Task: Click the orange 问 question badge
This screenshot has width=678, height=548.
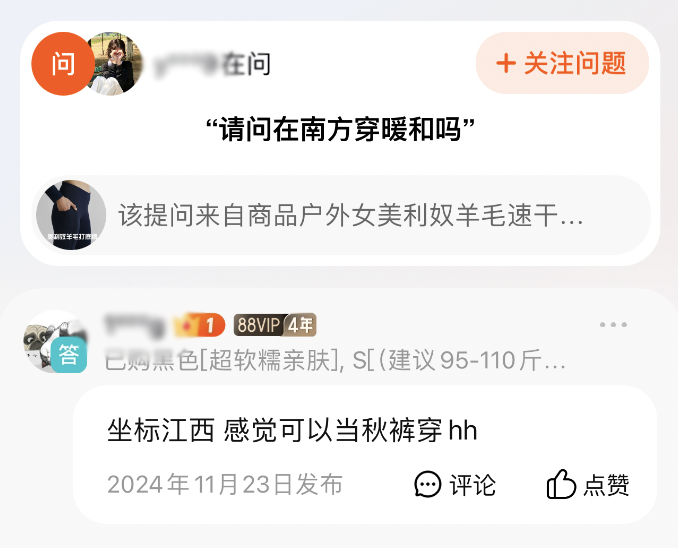Action: point(63,64)
